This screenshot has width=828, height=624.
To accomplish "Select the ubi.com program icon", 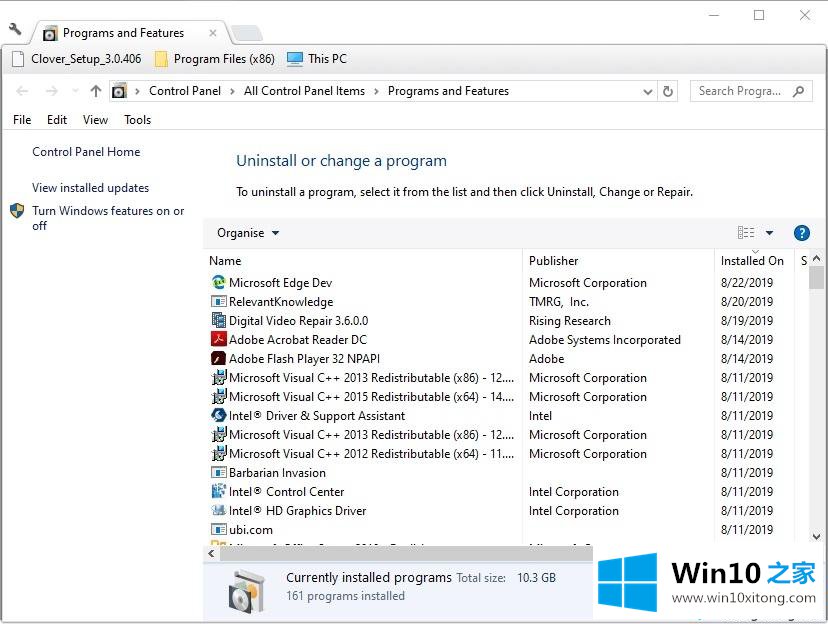I will pos(218,530).
